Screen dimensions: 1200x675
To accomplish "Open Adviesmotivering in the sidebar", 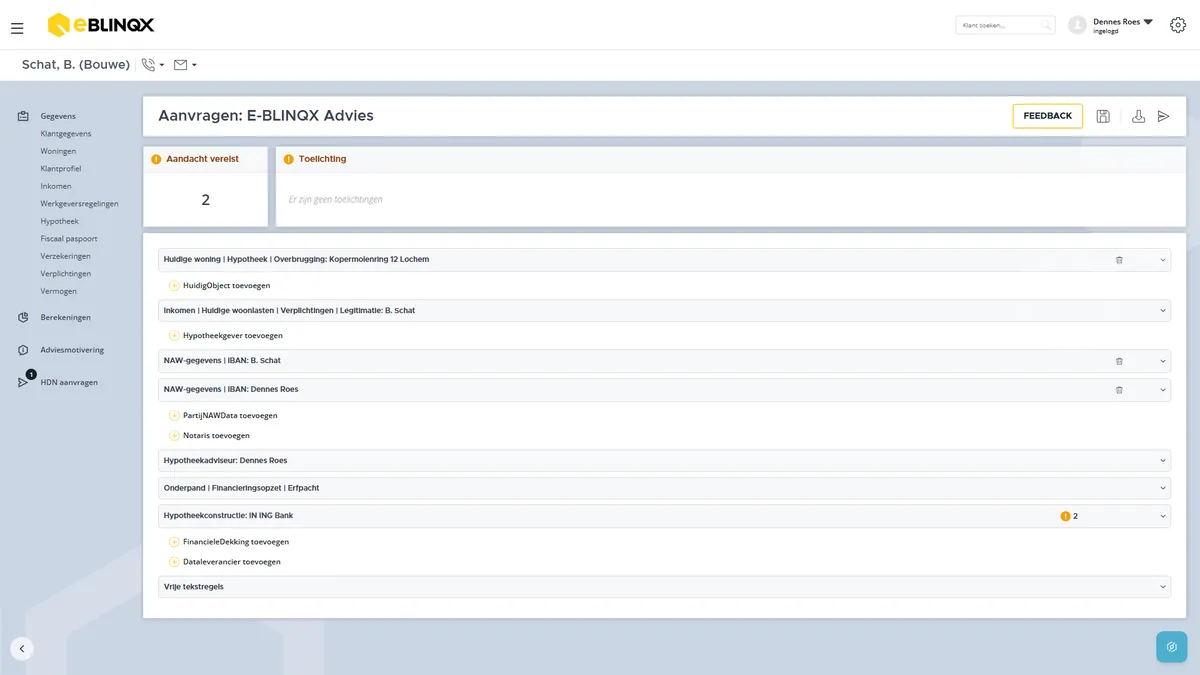I will (72, 350).
